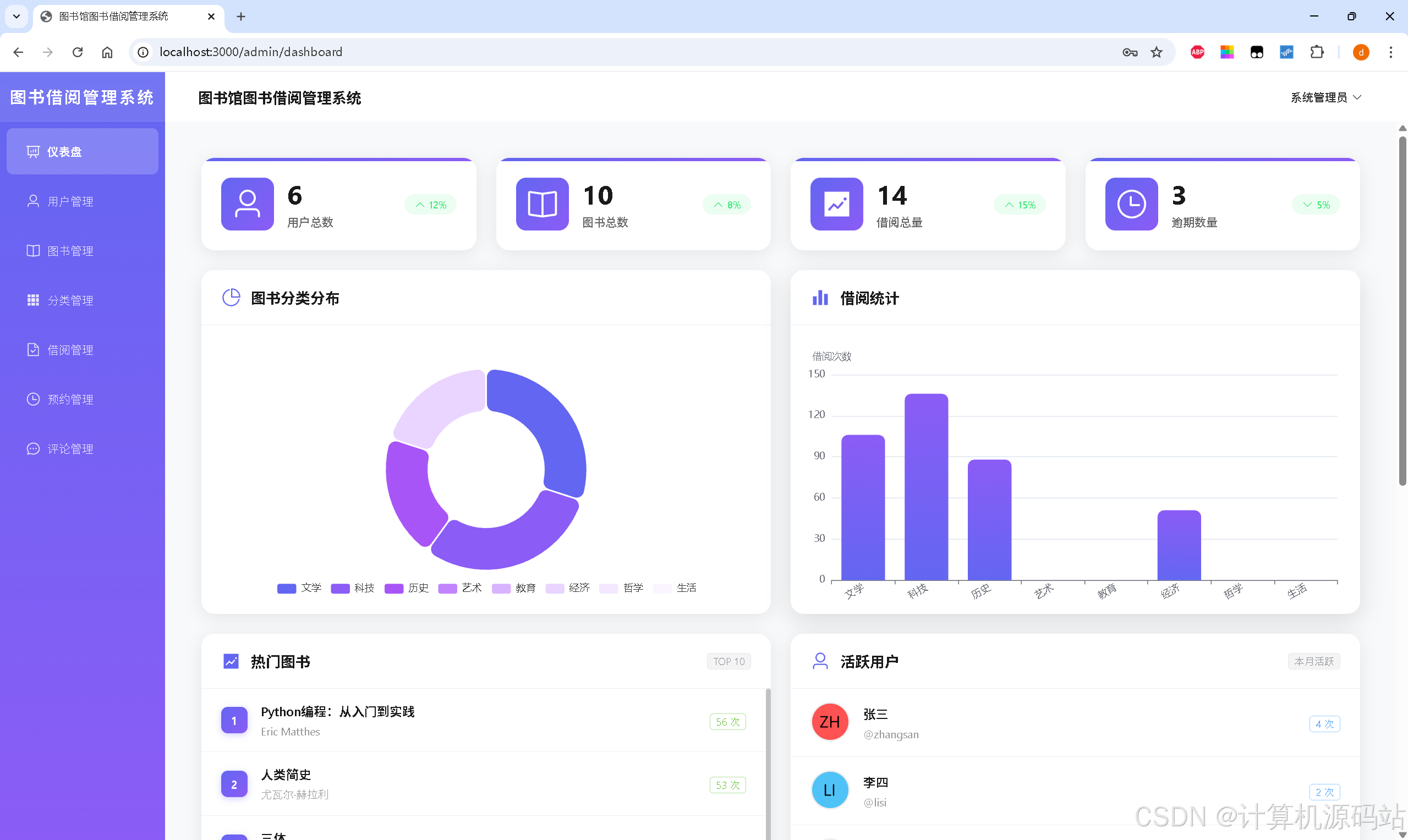The width and height of the screenshot is (1408, 840).
Task: Open the tab search dropdown arrow
Action: tap(17, 17)
